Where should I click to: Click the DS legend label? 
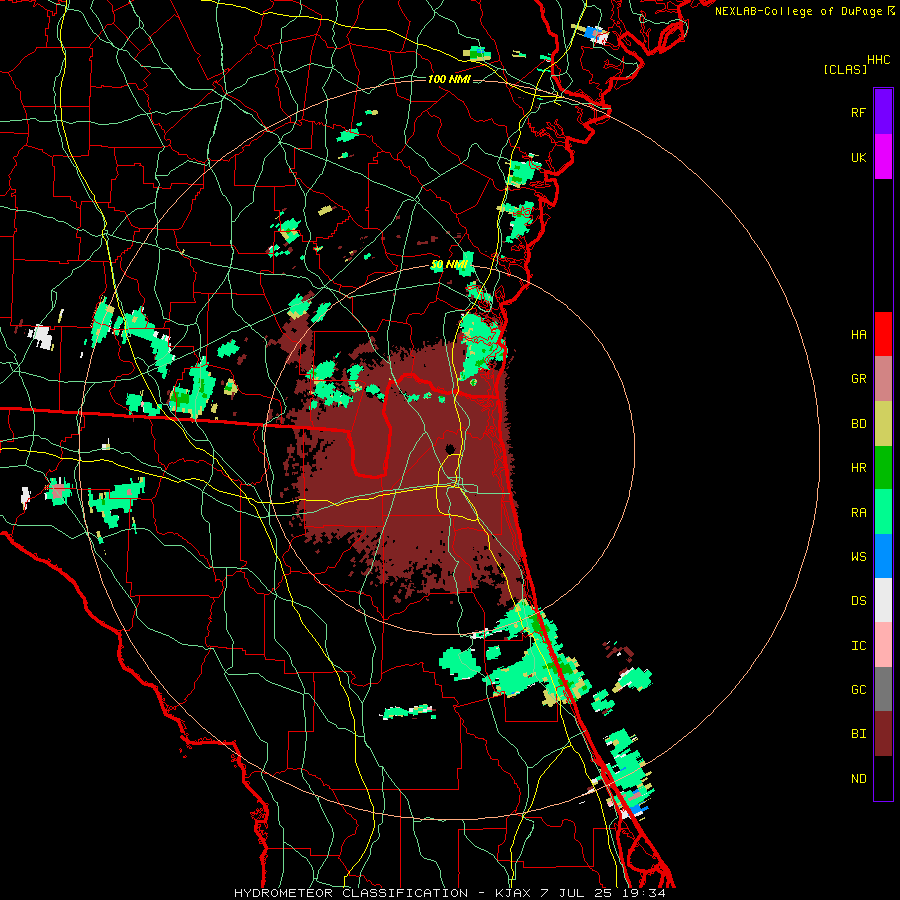point(858,600)
